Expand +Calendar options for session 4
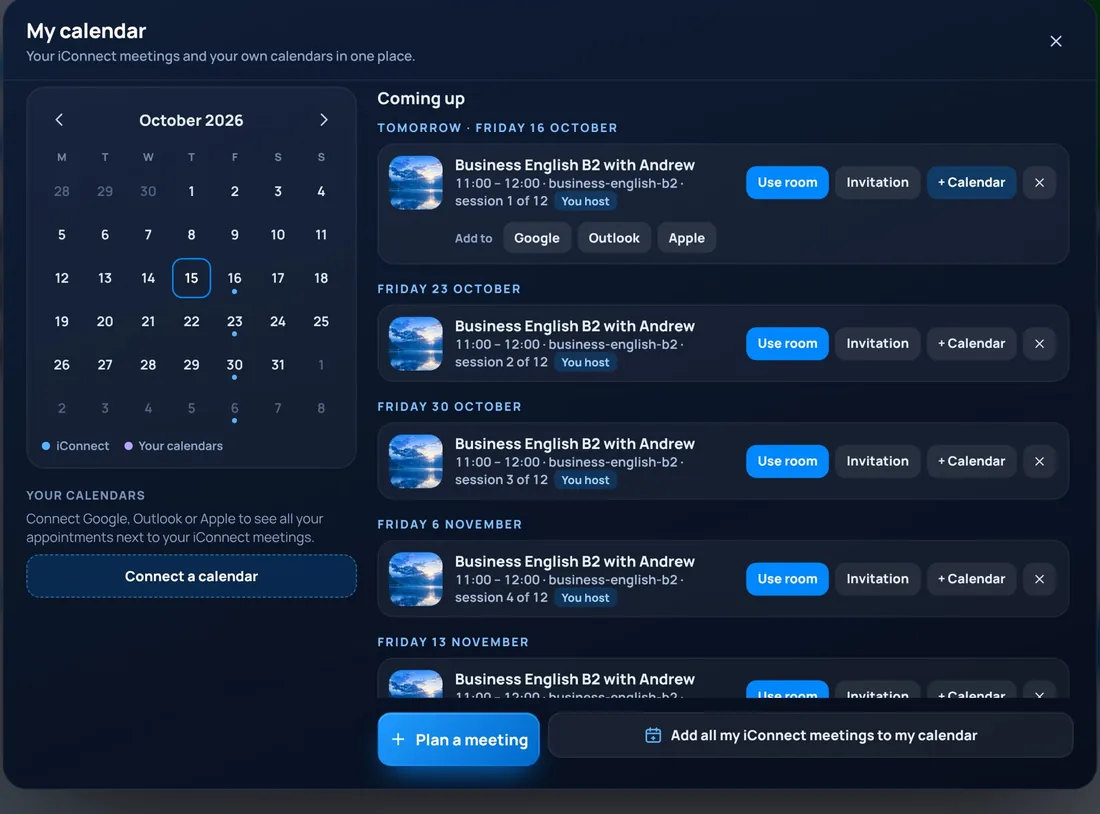1100x814 pixels. 972,580
